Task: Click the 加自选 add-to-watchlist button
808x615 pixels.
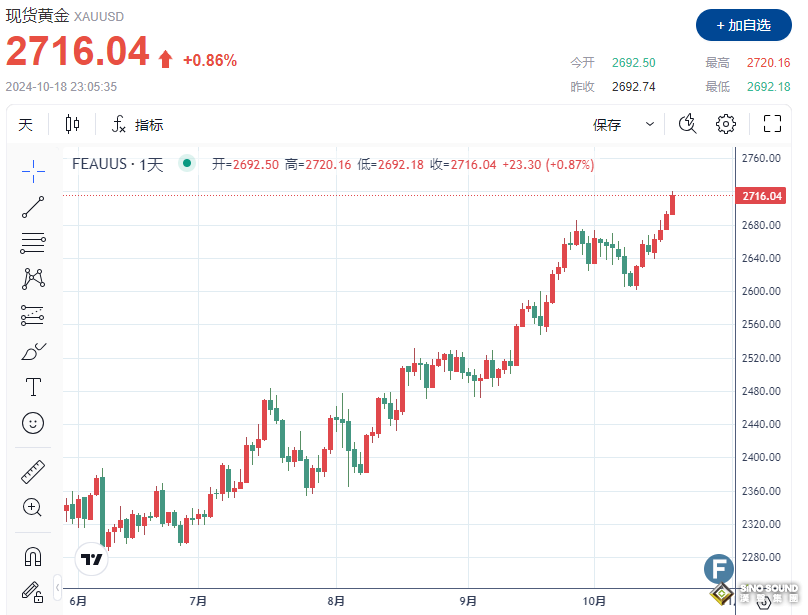Action: click(x=744, y=26)
